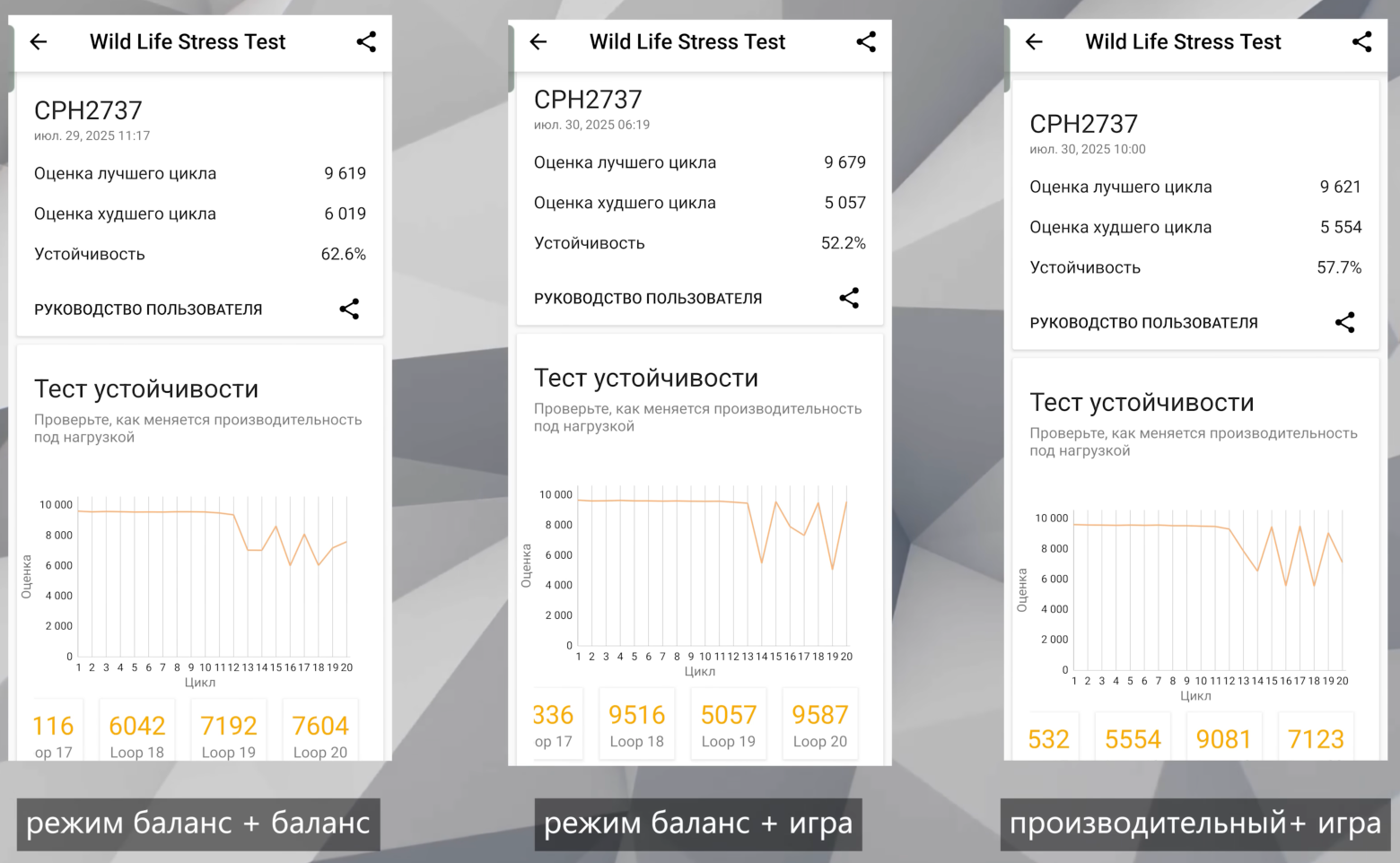1400x863 pixels.
Task: Share from the left screen's header
Action: click(x=366, y=41)
